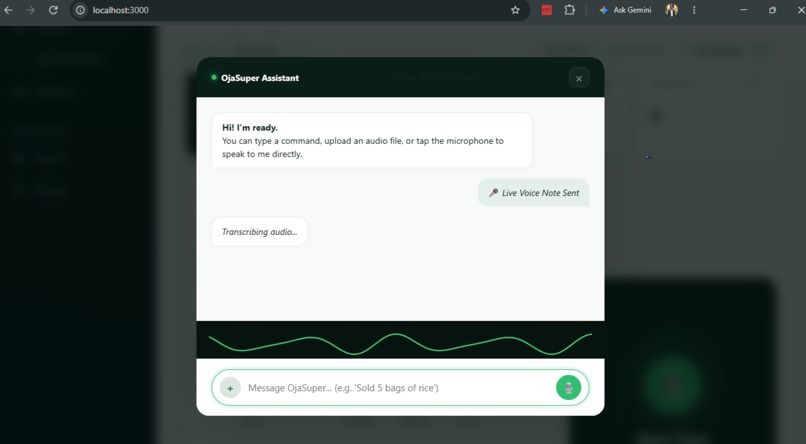This screenshot has height=444, width=806.
Task: Click the Transcribing audio... message
Action: [260, 232]
